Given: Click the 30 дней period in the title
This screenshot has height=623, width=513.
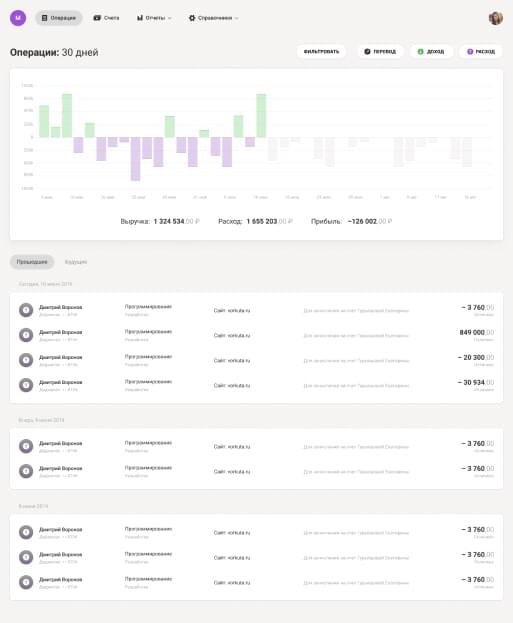Looking at the screenshot, I should click(x=80, y=52).
